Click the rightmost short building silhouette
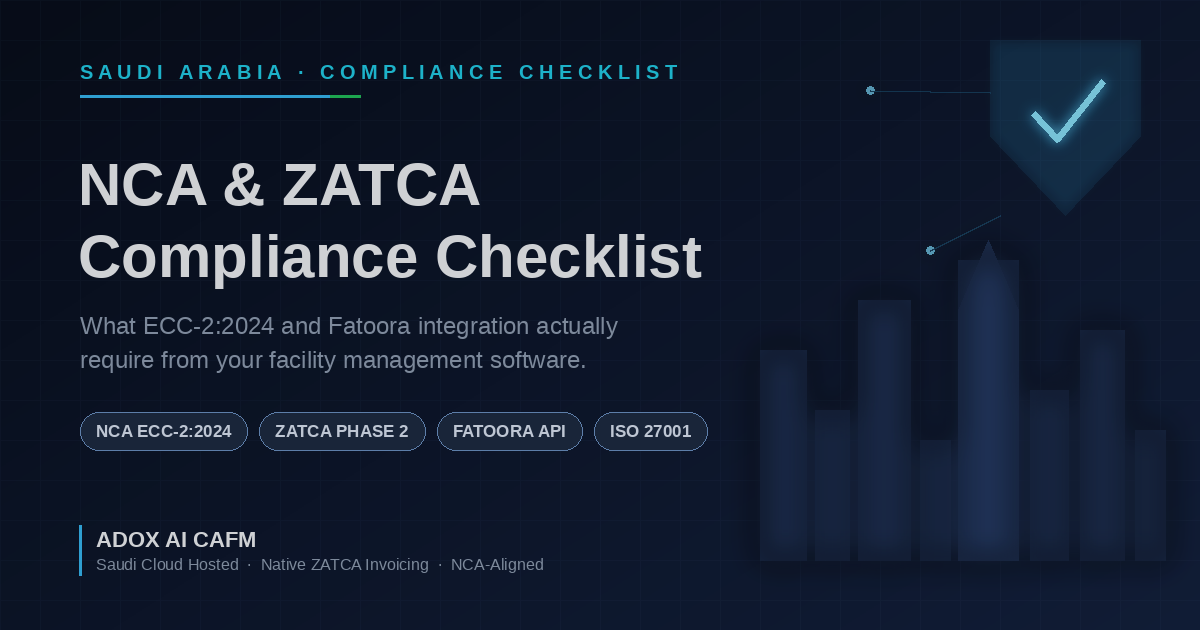This screenshot has height=630, width=1200. pyautogui.click(x=1150, y=495)
